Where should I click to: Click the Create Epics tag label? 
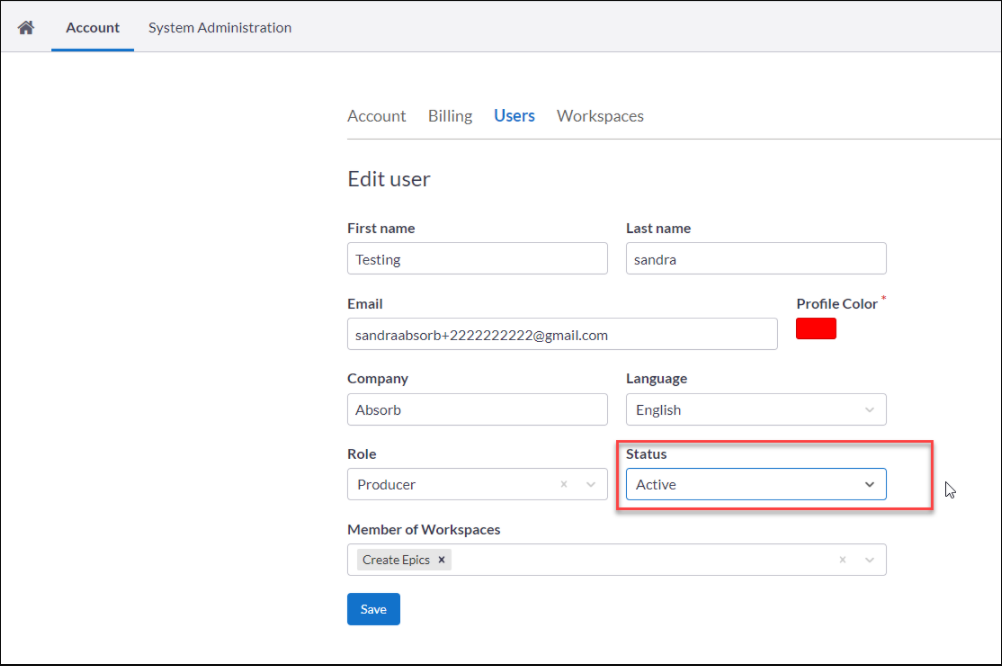tap(396, 560)
